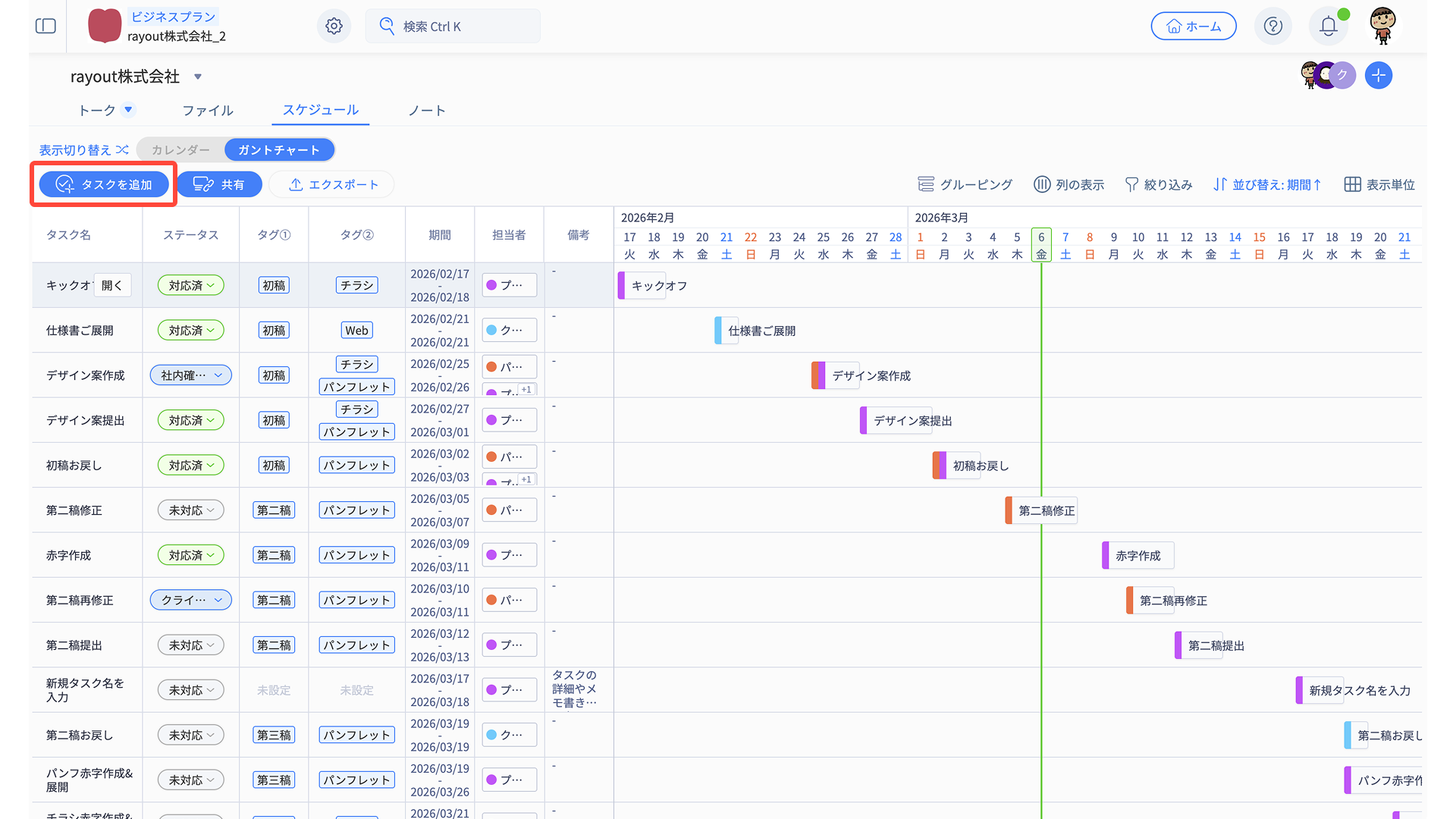Viewport: 1456px width, 819px height.
Task: Click the notification bell icon
Action: point(1328,27)
